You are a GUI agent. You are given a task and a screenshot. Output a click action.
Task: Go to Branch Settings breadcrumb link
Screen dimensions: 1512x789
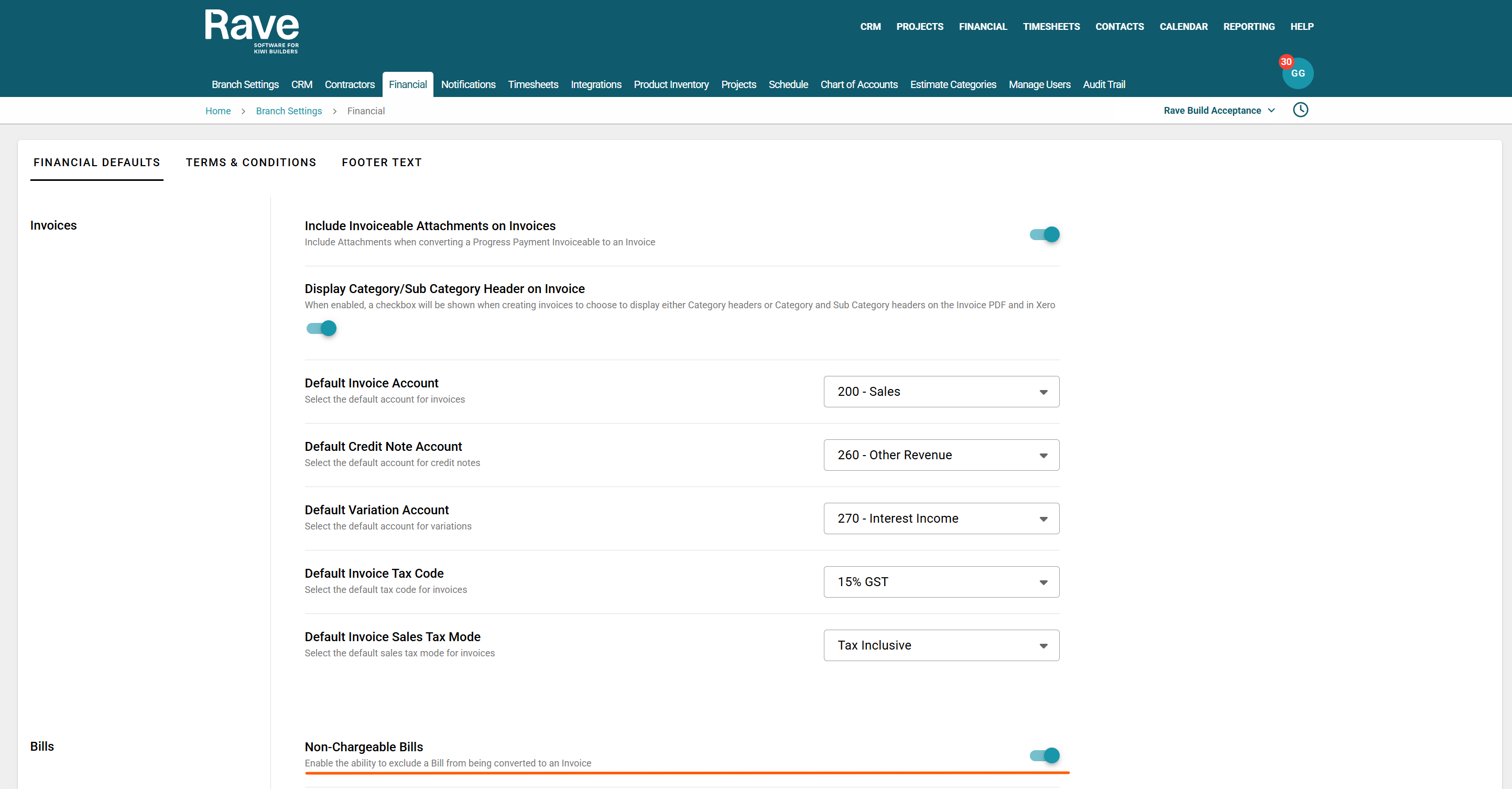pyautogui.click(x=289, y=111)
